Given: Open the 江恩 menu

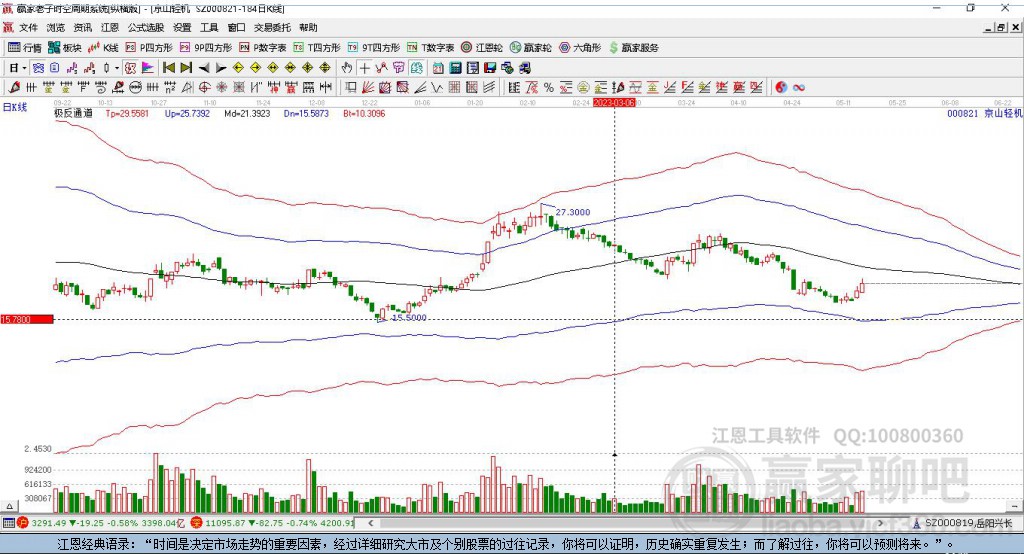Looking at the screenshot, I should coord(110,27).
